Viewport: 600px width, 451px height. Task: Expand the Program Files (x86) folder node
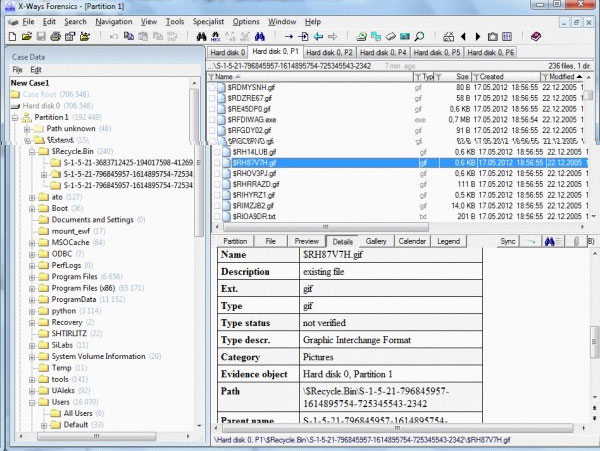pyautogui.click(x=32, y=289)
